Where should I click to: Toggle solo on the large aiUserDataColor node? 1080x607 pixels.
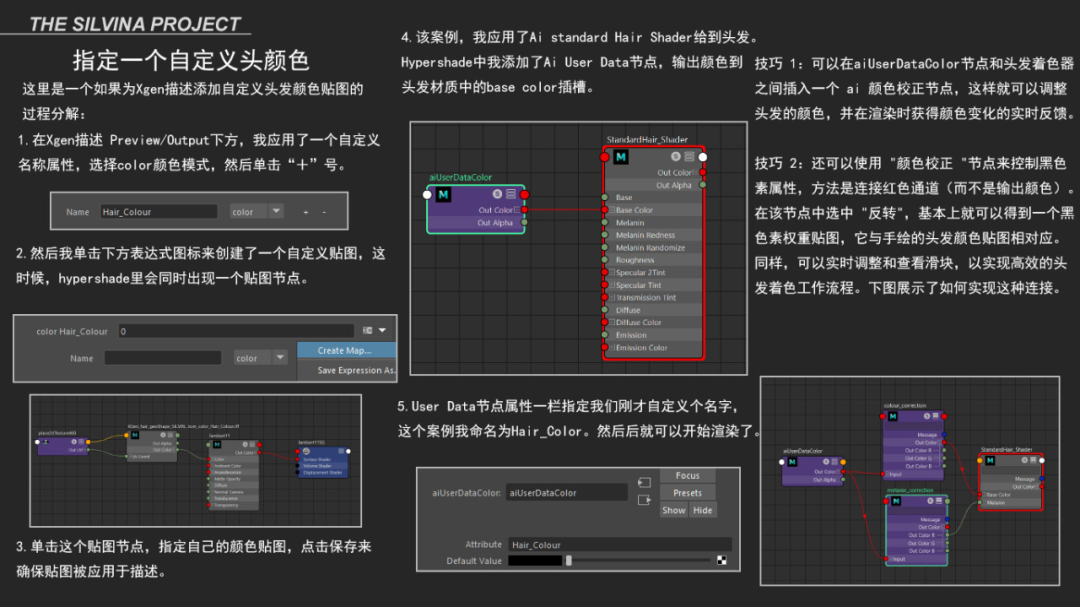(x=497, y=194)
